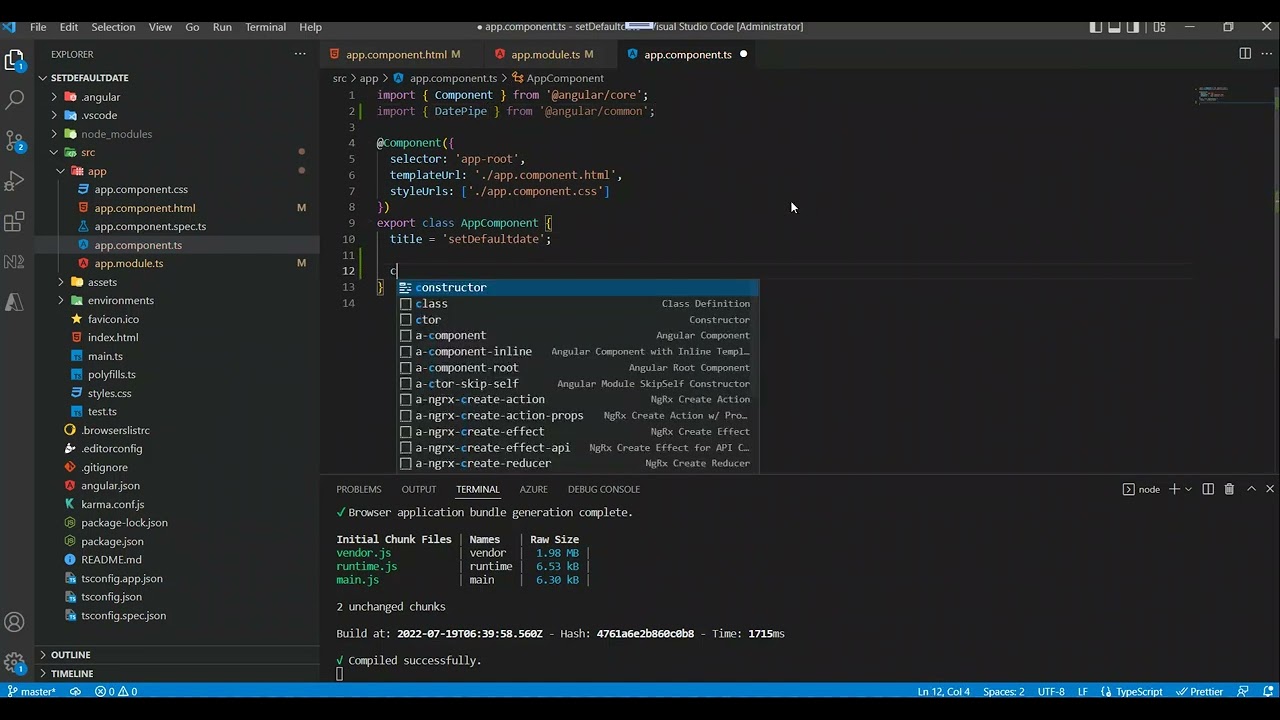Add a new terminal with plus icon
The width and height of the screenshot is (1280, 720).
1175,489
